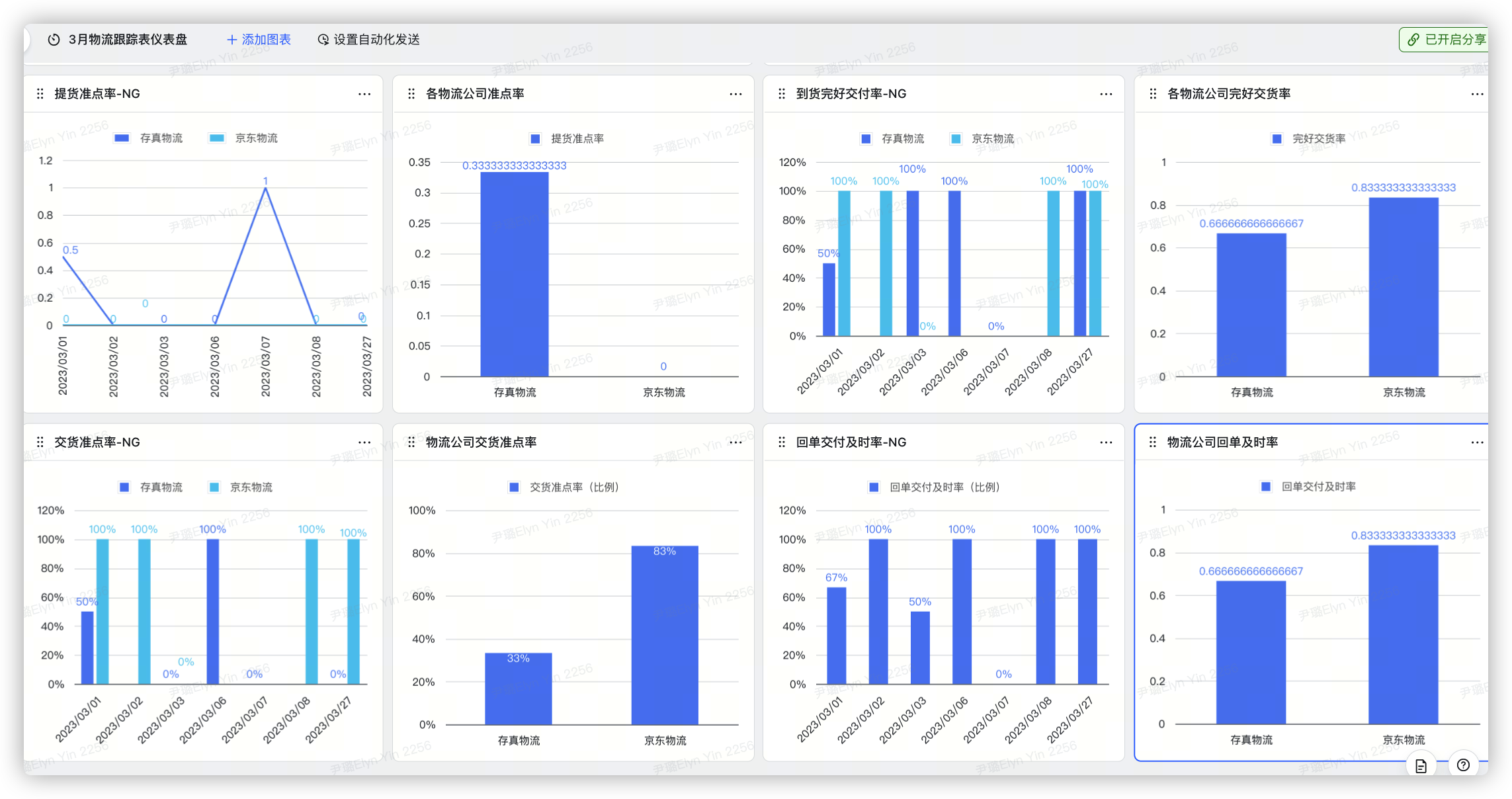This screenshot has width=1512, height=799.
Task: Click 添加图表 to add a chart
Action: click(x=259, y=40)
